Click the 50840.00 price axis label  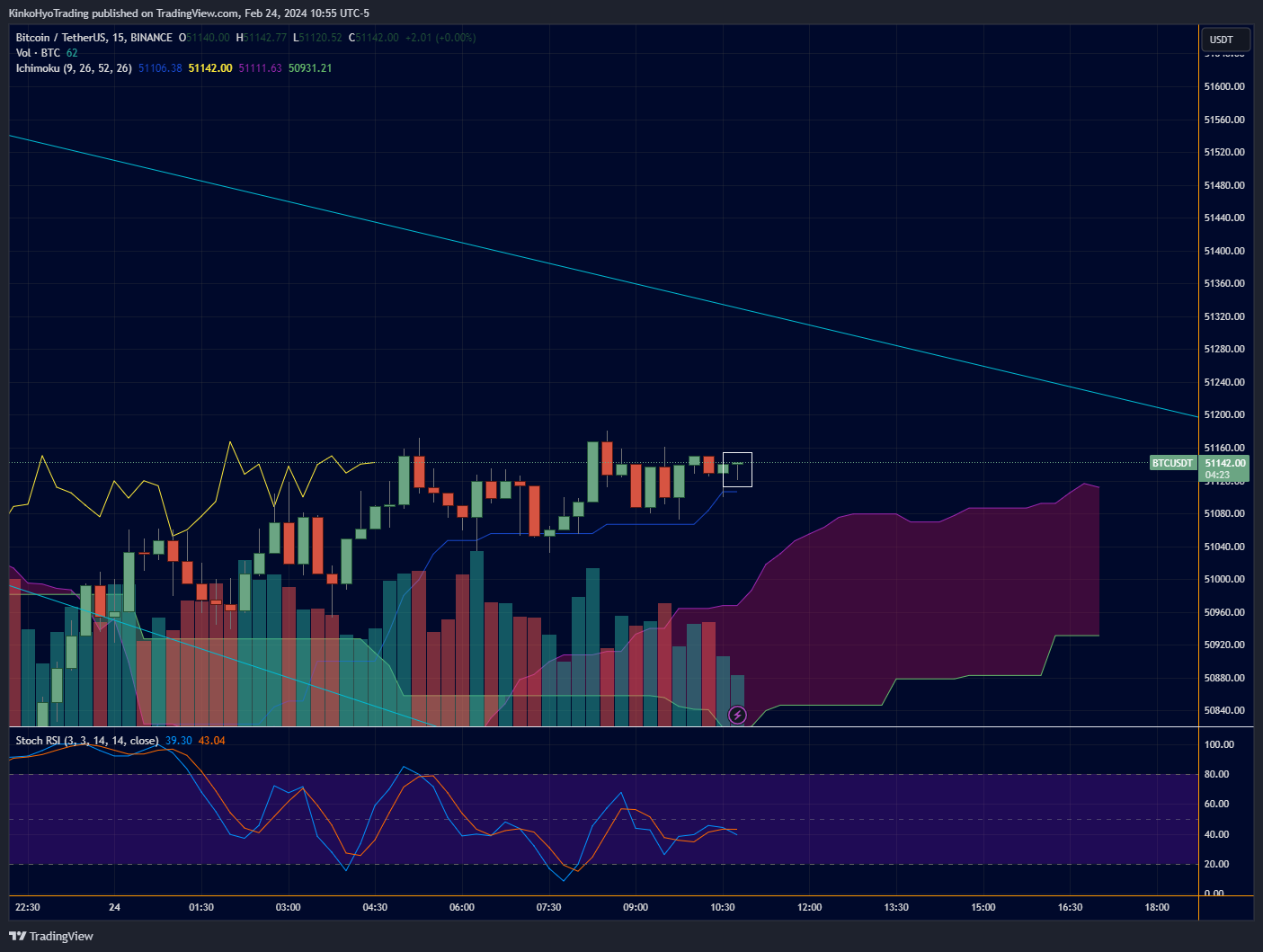pos(1224,710)
